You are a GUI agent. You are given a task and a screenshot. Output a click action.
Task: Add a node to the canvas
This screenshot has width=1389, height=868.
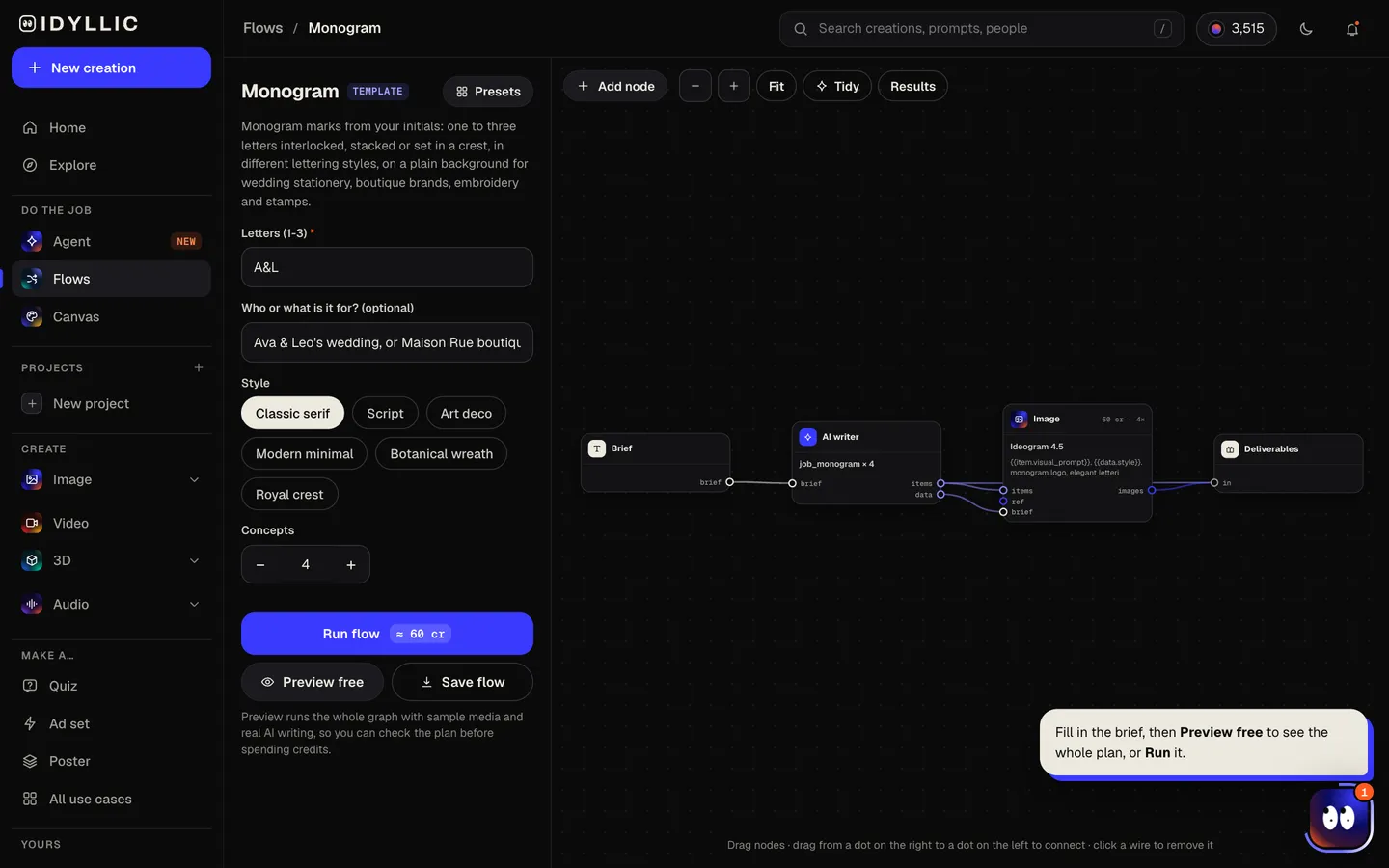pos(615,86)
